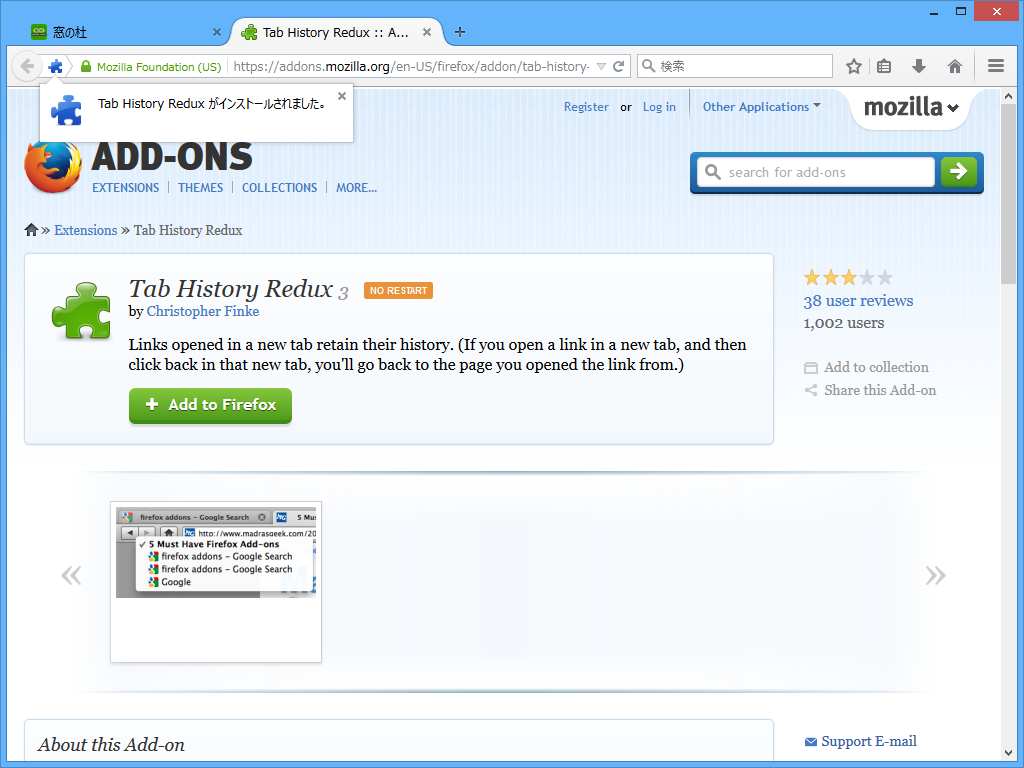Click the breadcrumb home icon
The height and width of the screenshot is (768, 1024).
pos(31,230)
